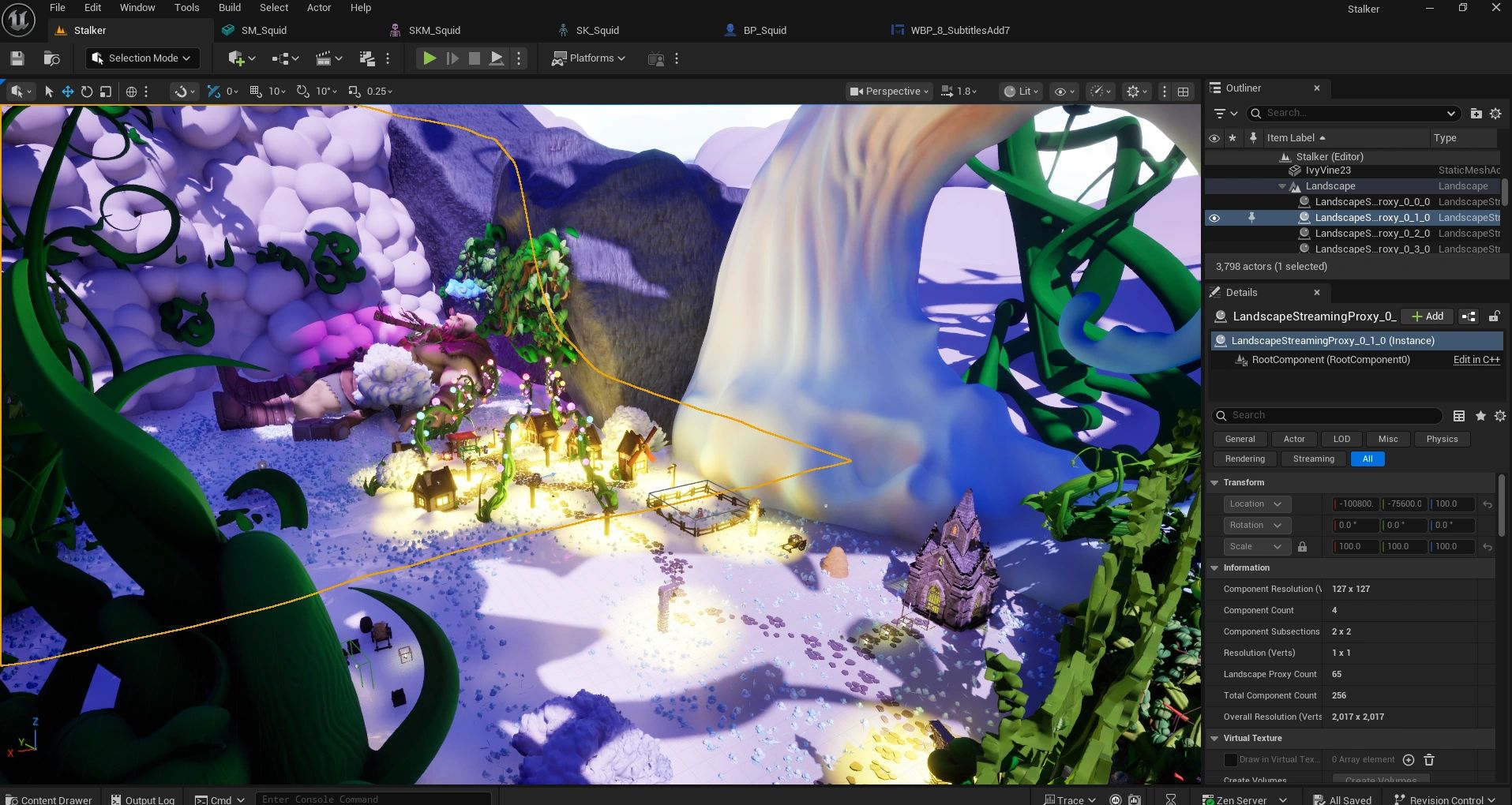This screenshot has height=805, width=1512.
Task: Collapse the Transform section in Details
Action: pyautogui.click(x=1214, y=482)
